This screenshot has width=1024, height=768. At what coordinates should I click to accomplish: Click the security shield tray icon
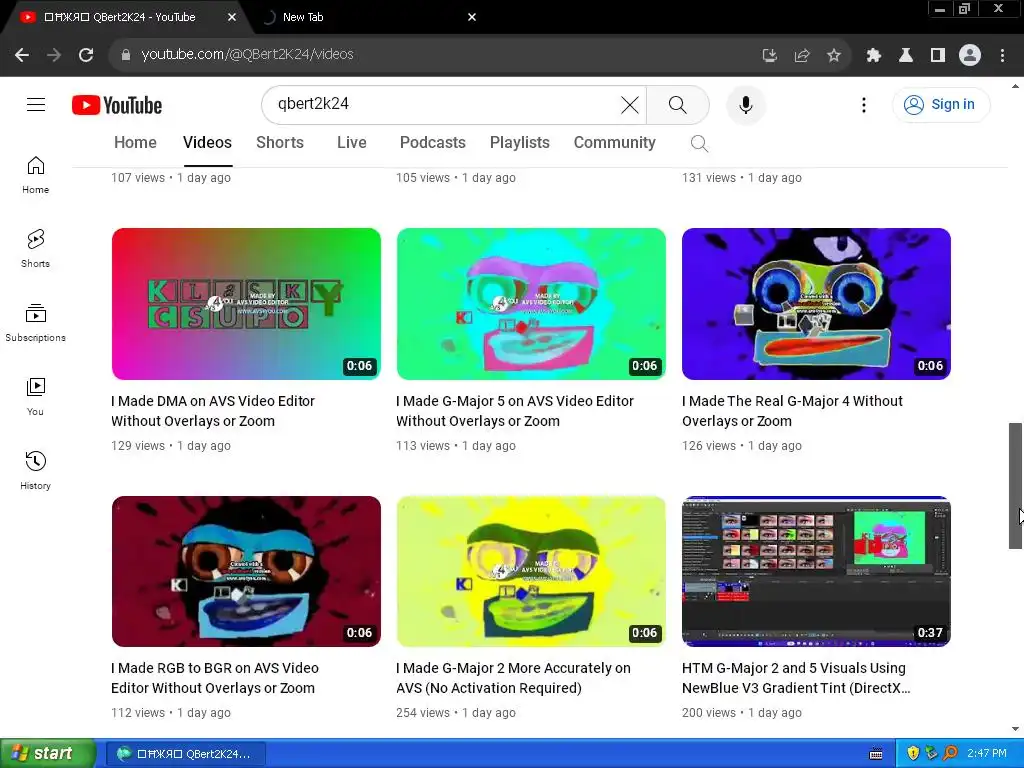(912, 754)
